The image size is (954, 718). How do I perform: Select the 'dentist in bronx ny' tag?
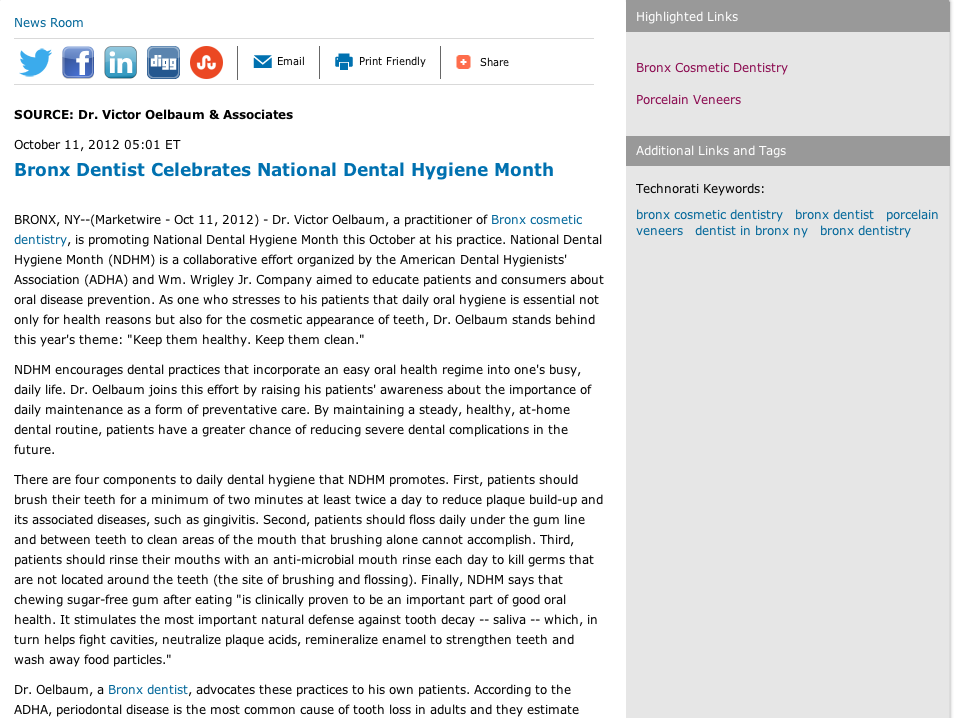751,231
